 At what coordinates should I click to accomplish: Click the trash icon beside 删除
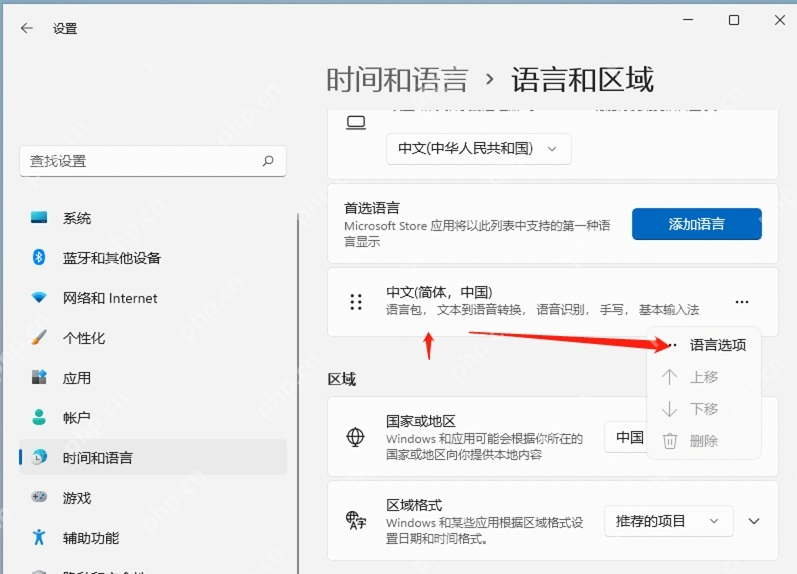670,441
